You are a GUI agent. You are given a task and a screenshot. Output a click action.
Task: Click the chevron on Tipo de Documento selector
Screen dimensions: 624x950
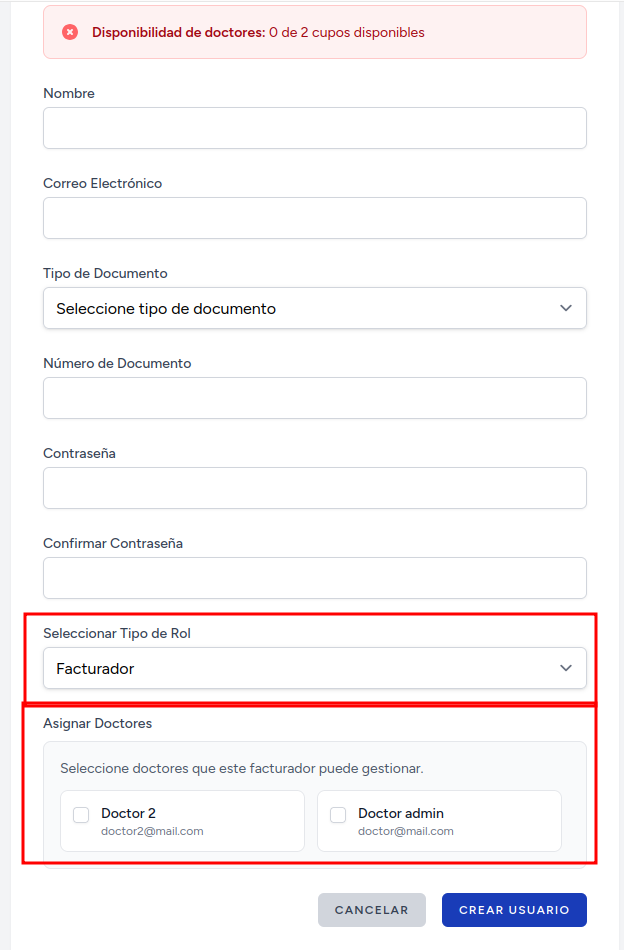point(566,308)
